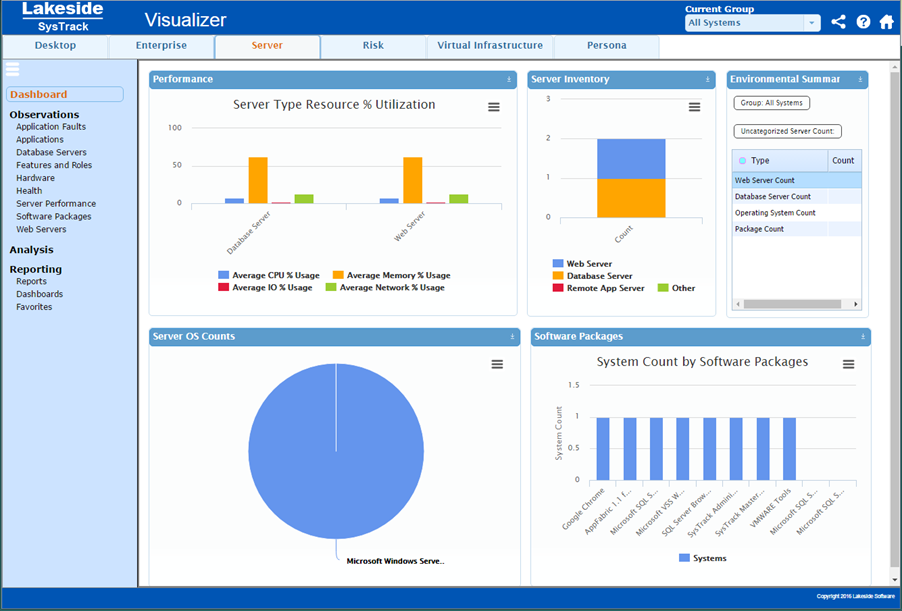Image resolution: width=902 pixels, height=611 pixels.
Task: Go to home using house icon
Action: point(886,22)
